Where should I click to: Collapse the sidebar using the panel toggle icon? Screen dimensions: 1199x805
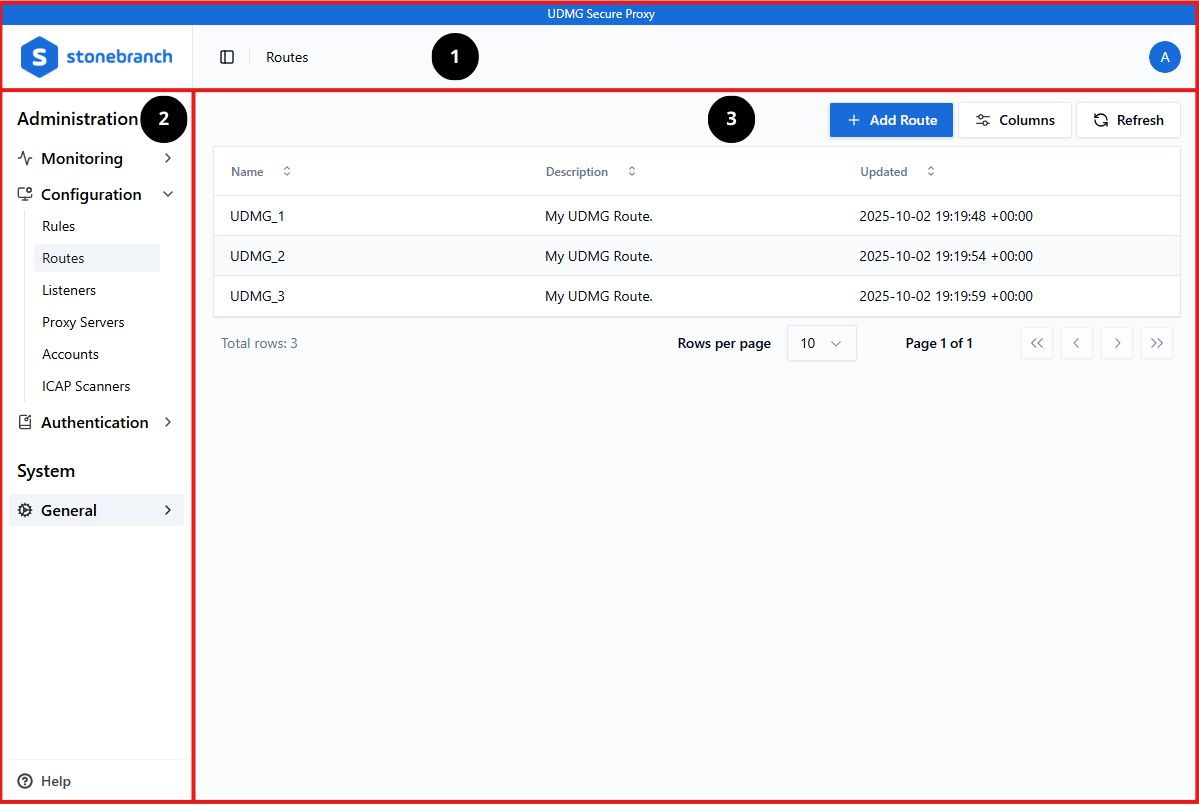[x=226, y=57]
